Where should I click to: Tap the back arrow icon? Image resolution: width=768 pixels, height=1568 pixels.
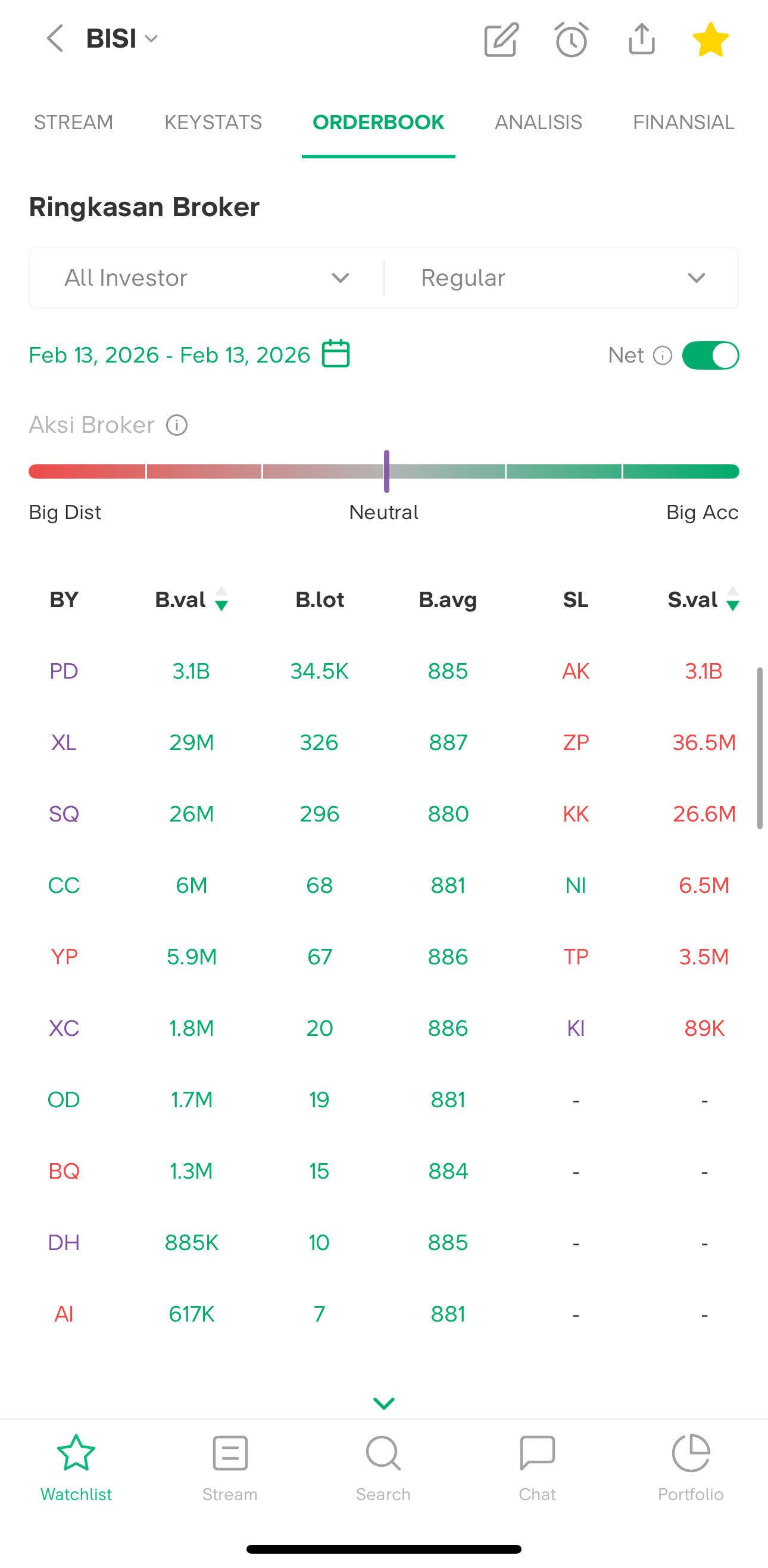point(55,39)
